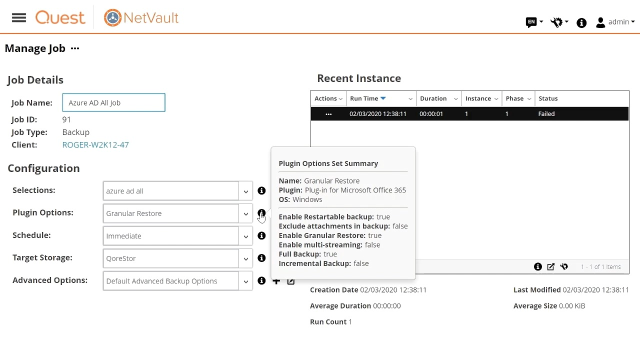Show info for Schedule set
The height and width of the screenshot is (360, 640).
coord(262,236)
